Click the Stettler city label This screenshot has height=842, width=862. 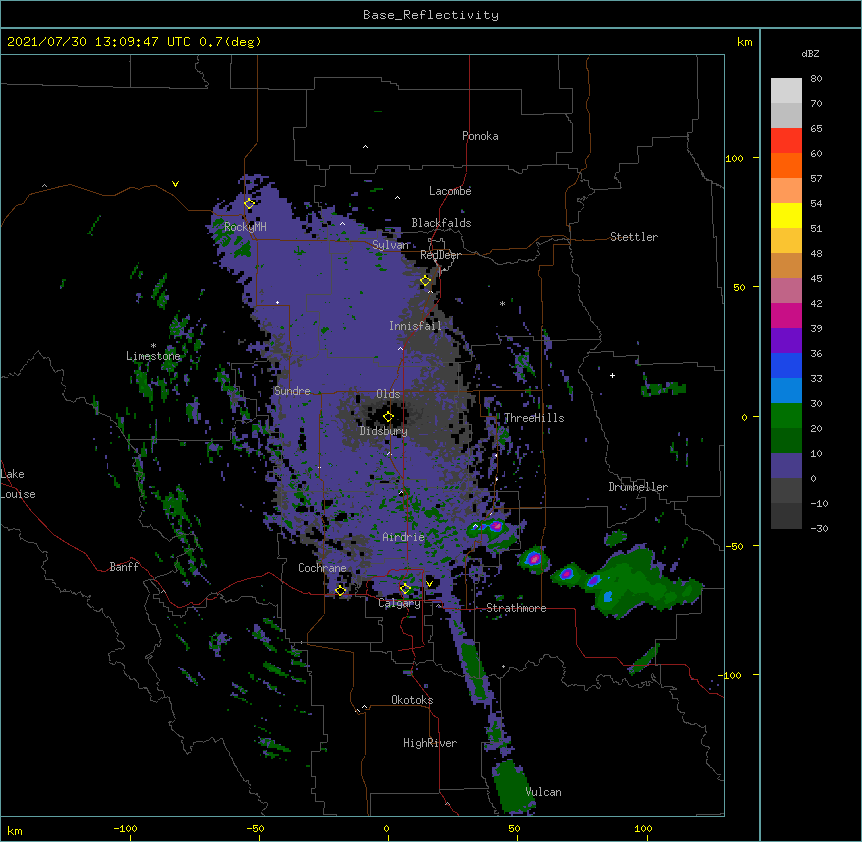(634, 237)
